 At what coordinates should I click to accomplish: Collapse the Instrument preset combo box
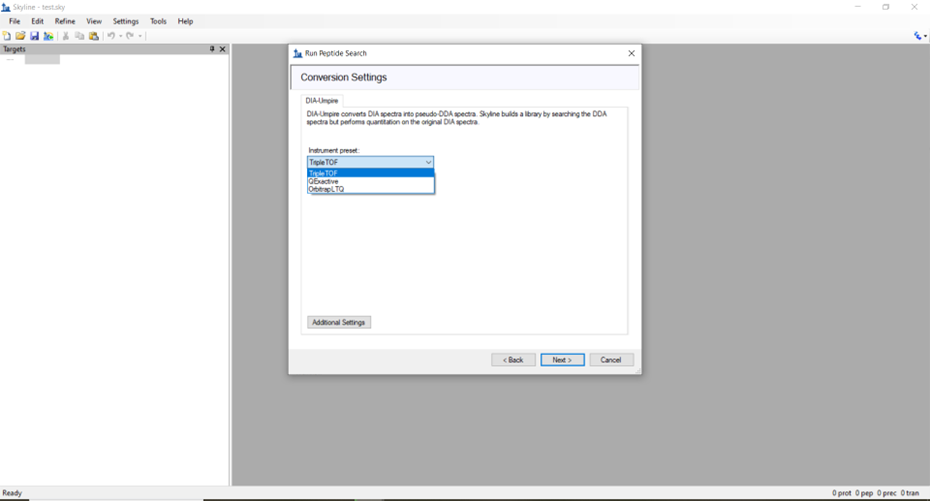(428, 162)
